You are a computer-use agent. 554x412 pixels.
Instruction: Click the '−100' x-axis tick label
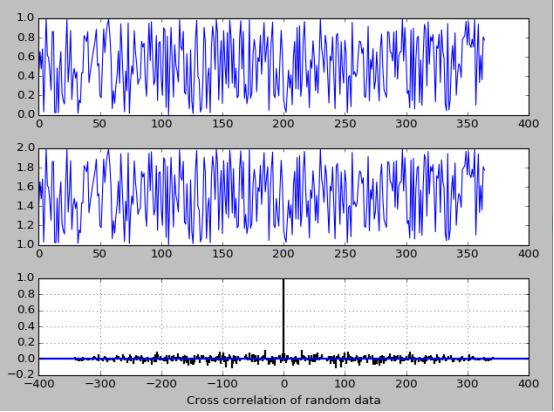click(223, 384)
